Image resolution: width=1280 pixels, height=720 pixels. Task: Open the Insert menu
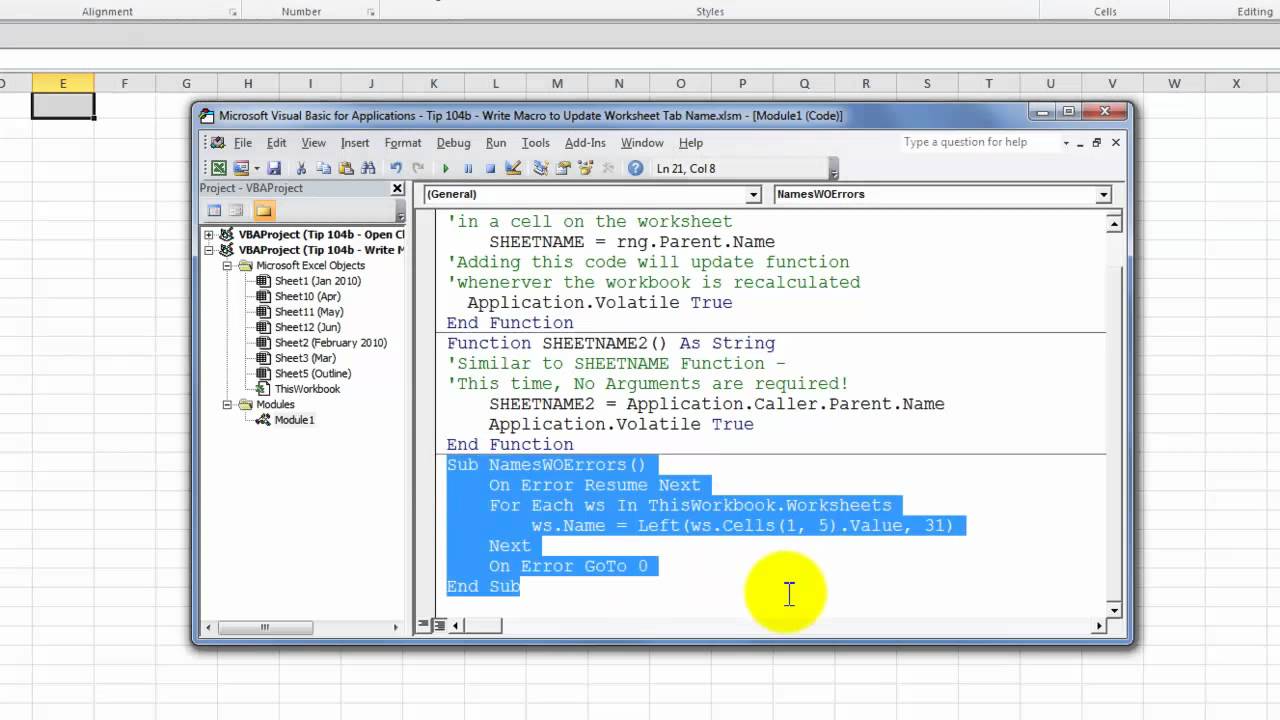(355, 143)
